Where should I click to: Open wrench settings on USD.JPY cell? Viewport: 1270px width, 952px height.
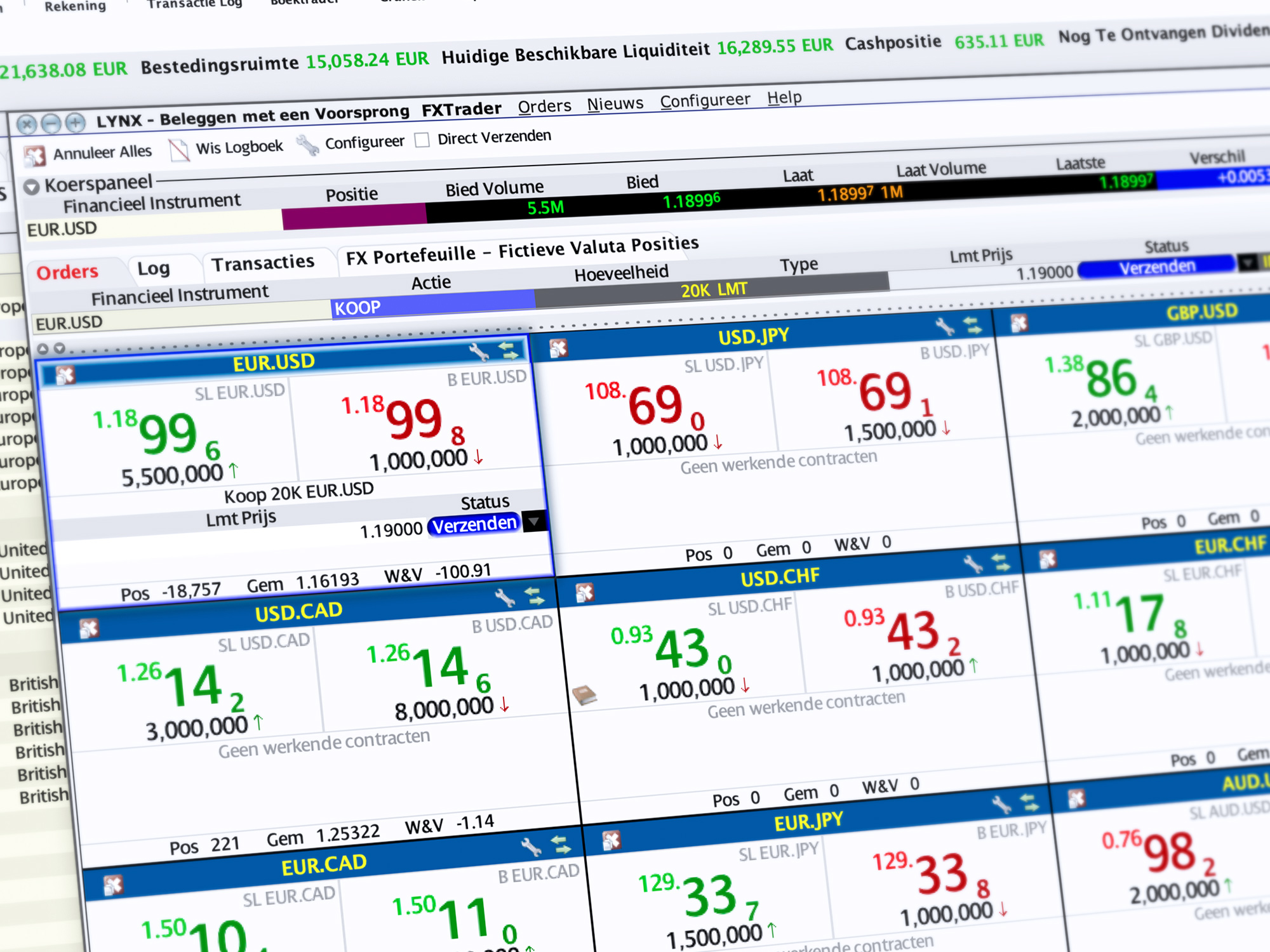pyautogui.click(x=945, y=327)
